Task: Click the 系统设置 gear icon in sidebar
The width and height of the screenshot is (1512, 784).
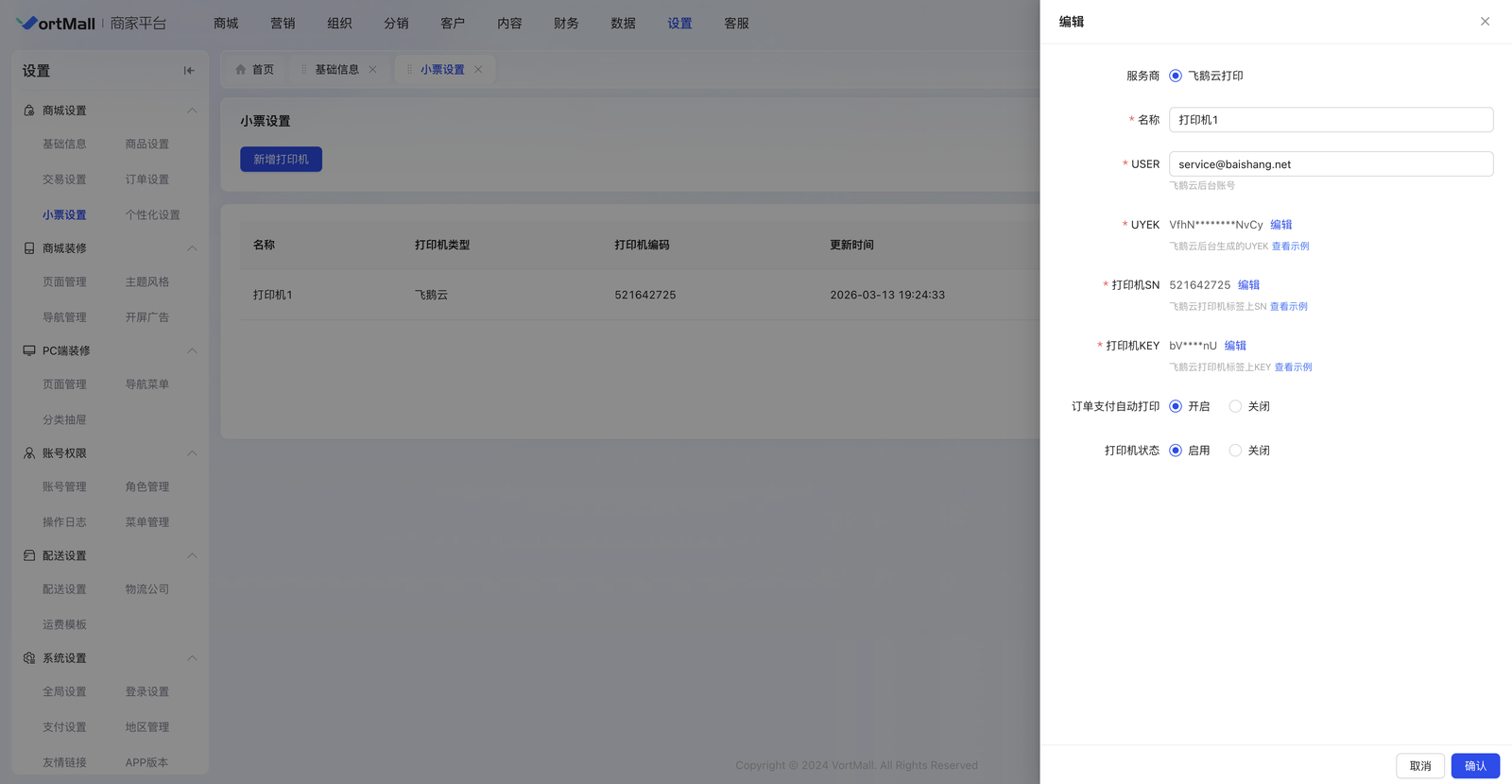Action: click(x=29, y=658)
